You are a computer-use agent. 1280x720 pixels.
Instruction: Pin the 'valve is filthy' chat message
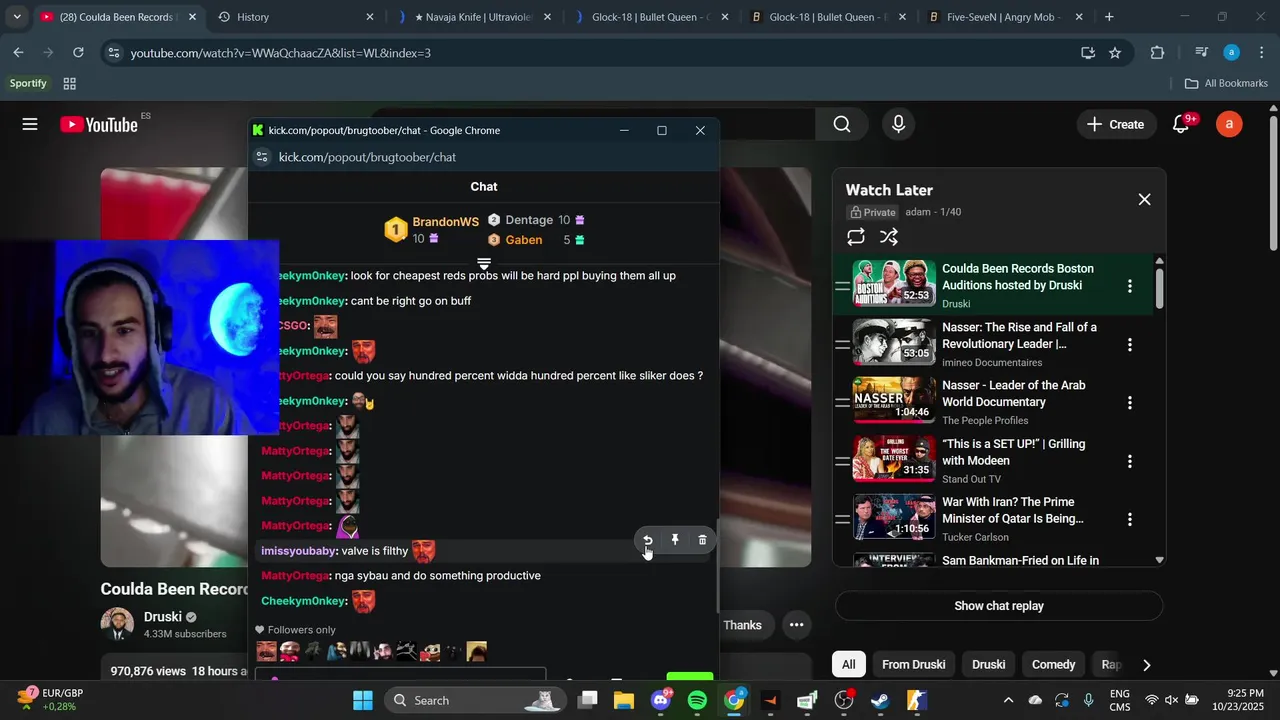pos(675,540)
